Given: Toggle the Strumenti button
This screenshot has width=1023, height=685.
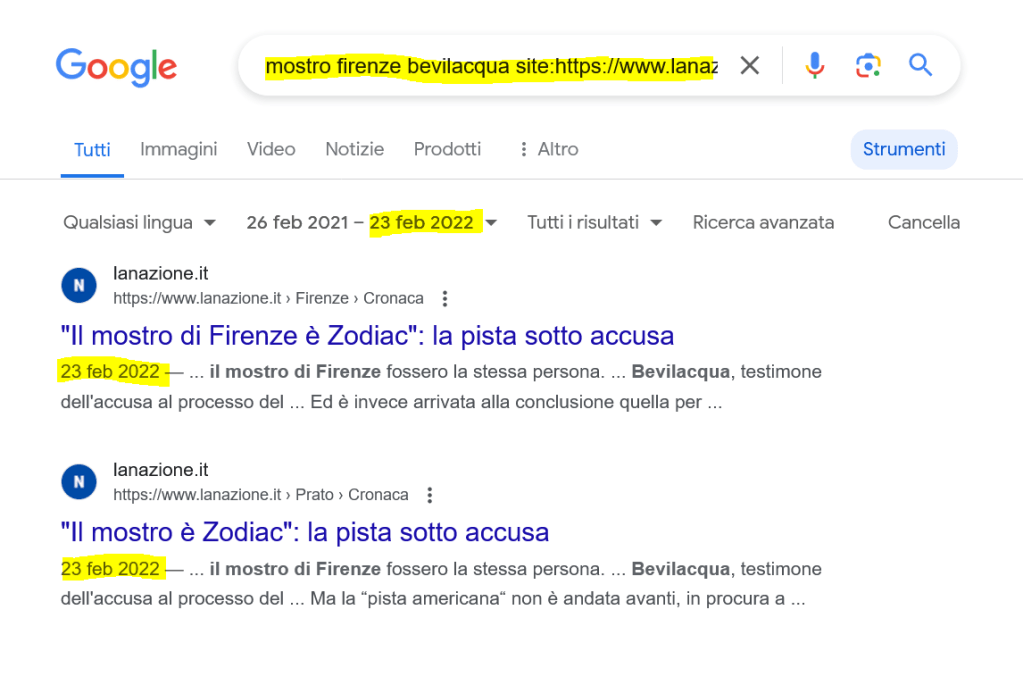Looking at the screenshot, I should 904,149.
